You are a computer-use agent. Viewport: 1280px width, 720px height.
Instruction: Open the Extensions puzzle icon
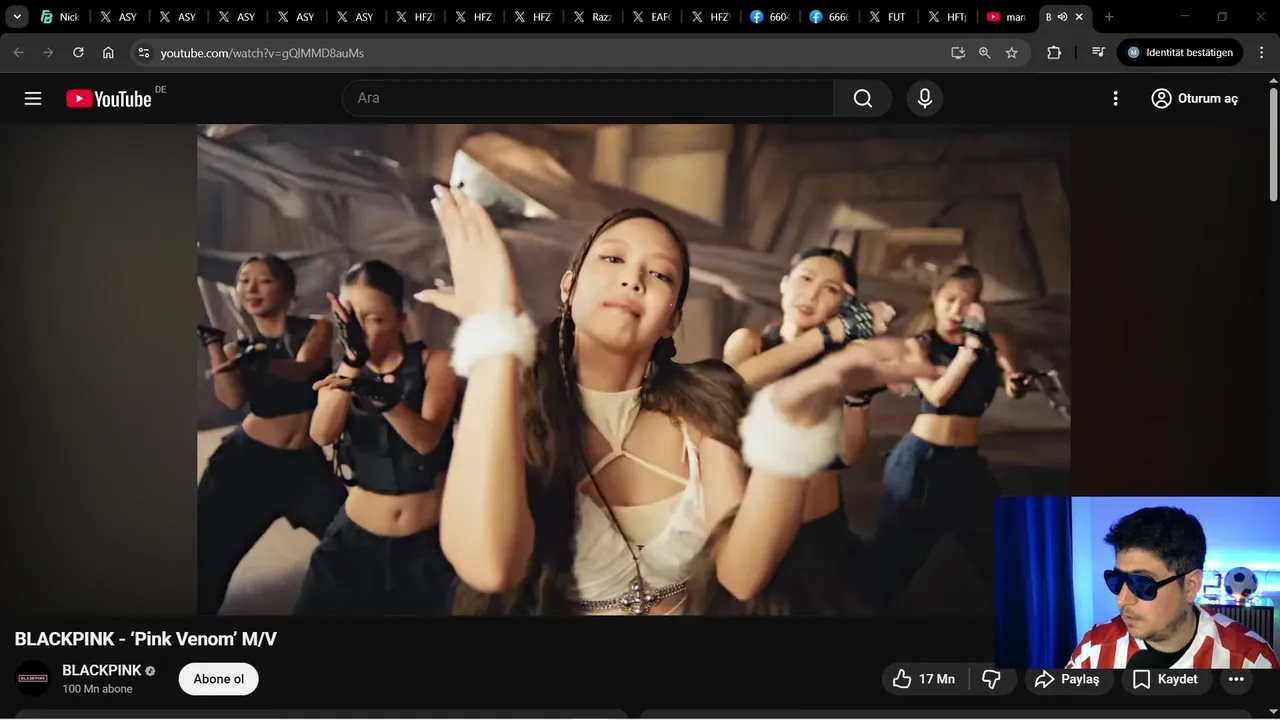pos(1054,52)
